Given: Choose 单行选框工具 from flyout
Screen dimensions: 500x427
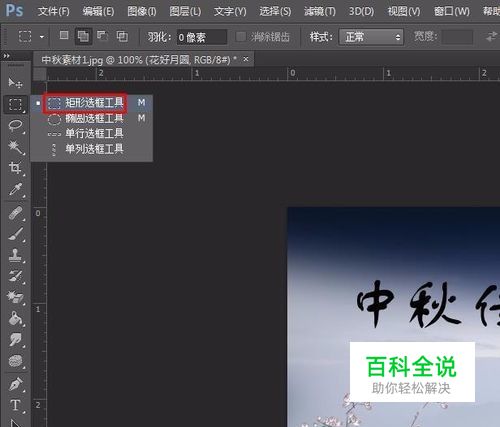Looking at the screenshot, I should (92, 134).
